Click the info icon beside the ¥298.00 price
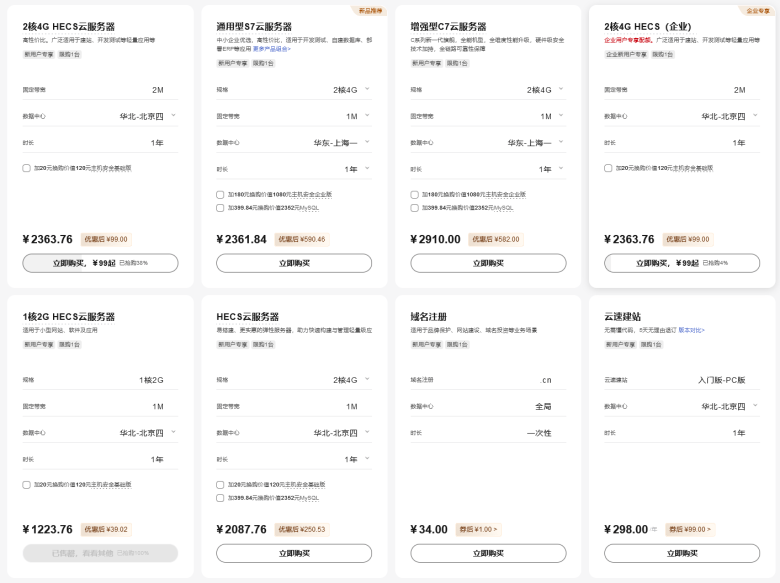The height and width of the screenshot is (583, 780). pyautogui.click(x=654, y=530)
